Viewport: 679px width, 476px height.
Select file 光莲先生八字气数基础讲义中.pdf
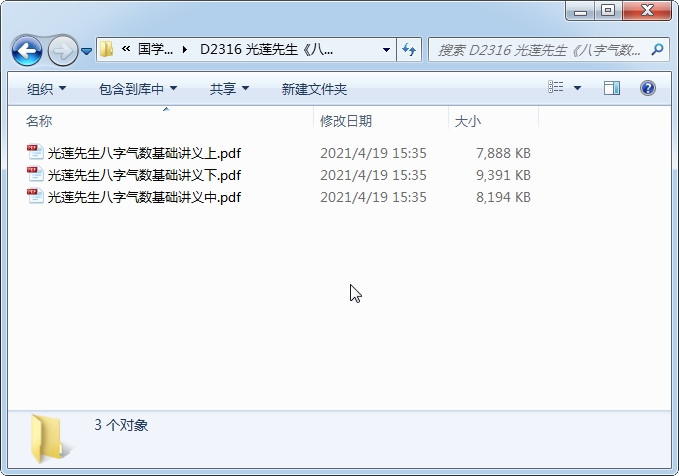(144, 197)
